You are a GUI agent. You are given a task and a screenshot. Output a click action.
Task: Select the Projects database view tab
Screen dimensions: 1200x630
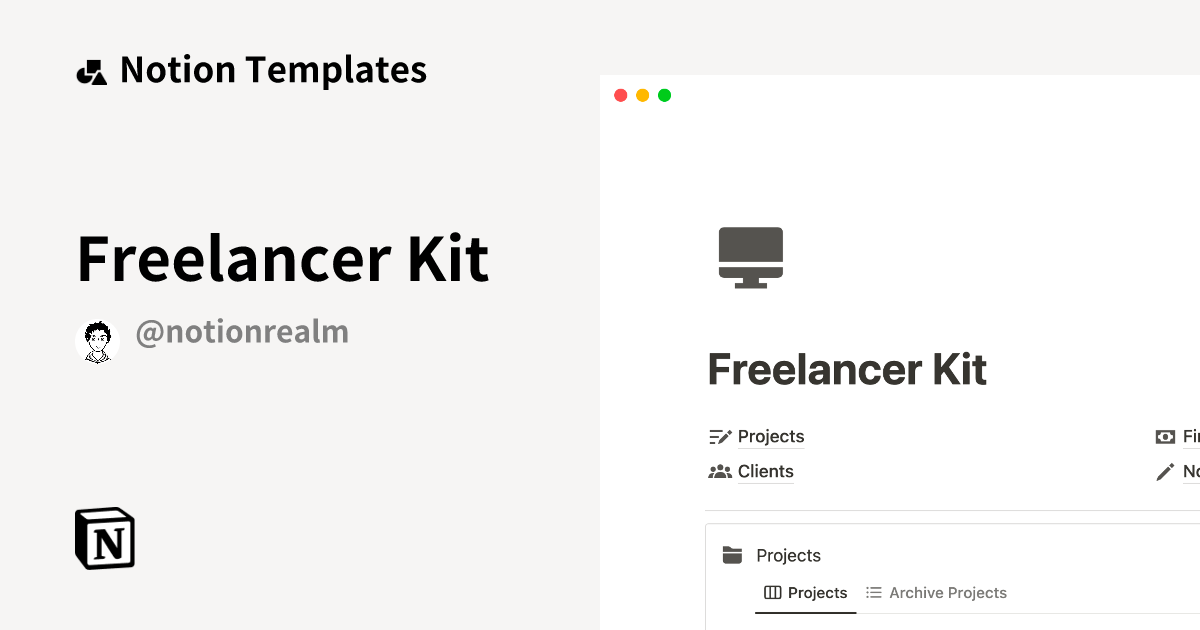[x=816, y=592]
